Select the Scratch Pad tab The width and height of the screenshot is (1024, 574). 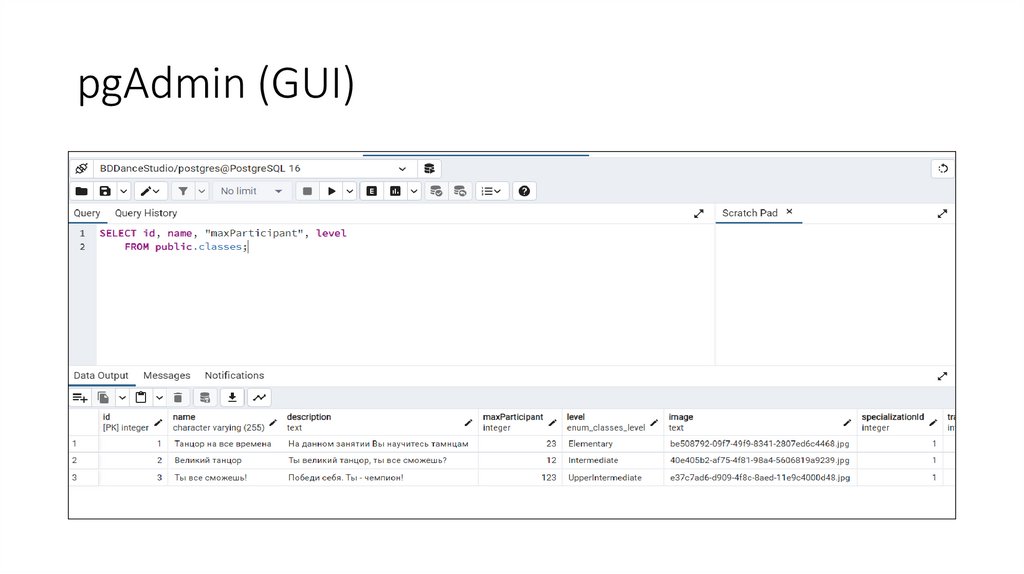(750, 213)
